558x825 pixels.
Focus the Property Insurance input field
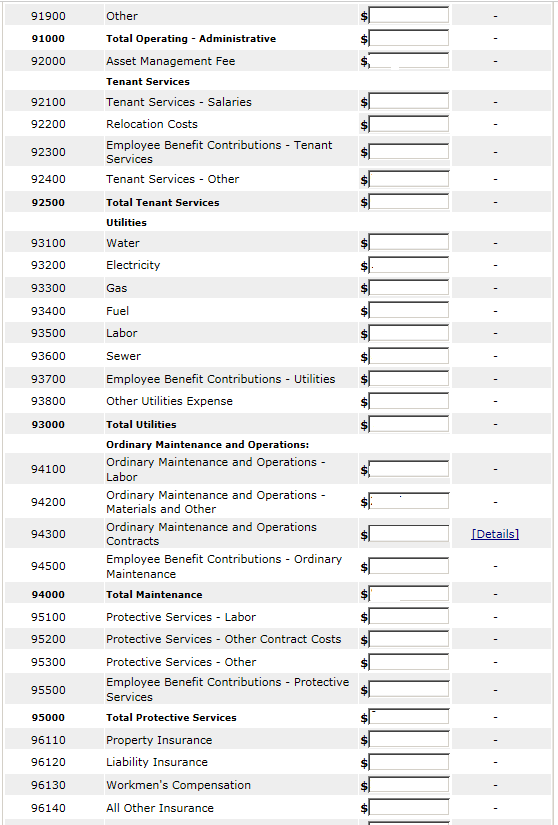409,740
